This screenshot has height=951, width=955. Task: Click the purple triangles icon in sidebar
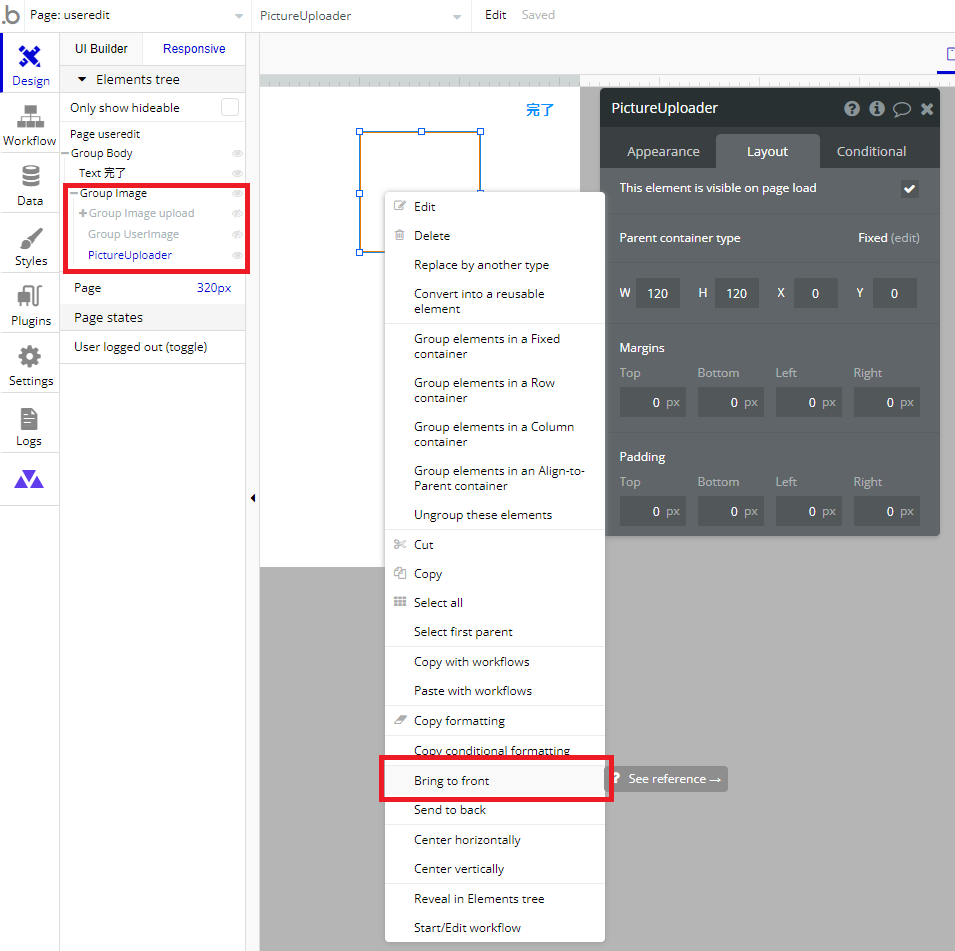click(x=29, y=479)
